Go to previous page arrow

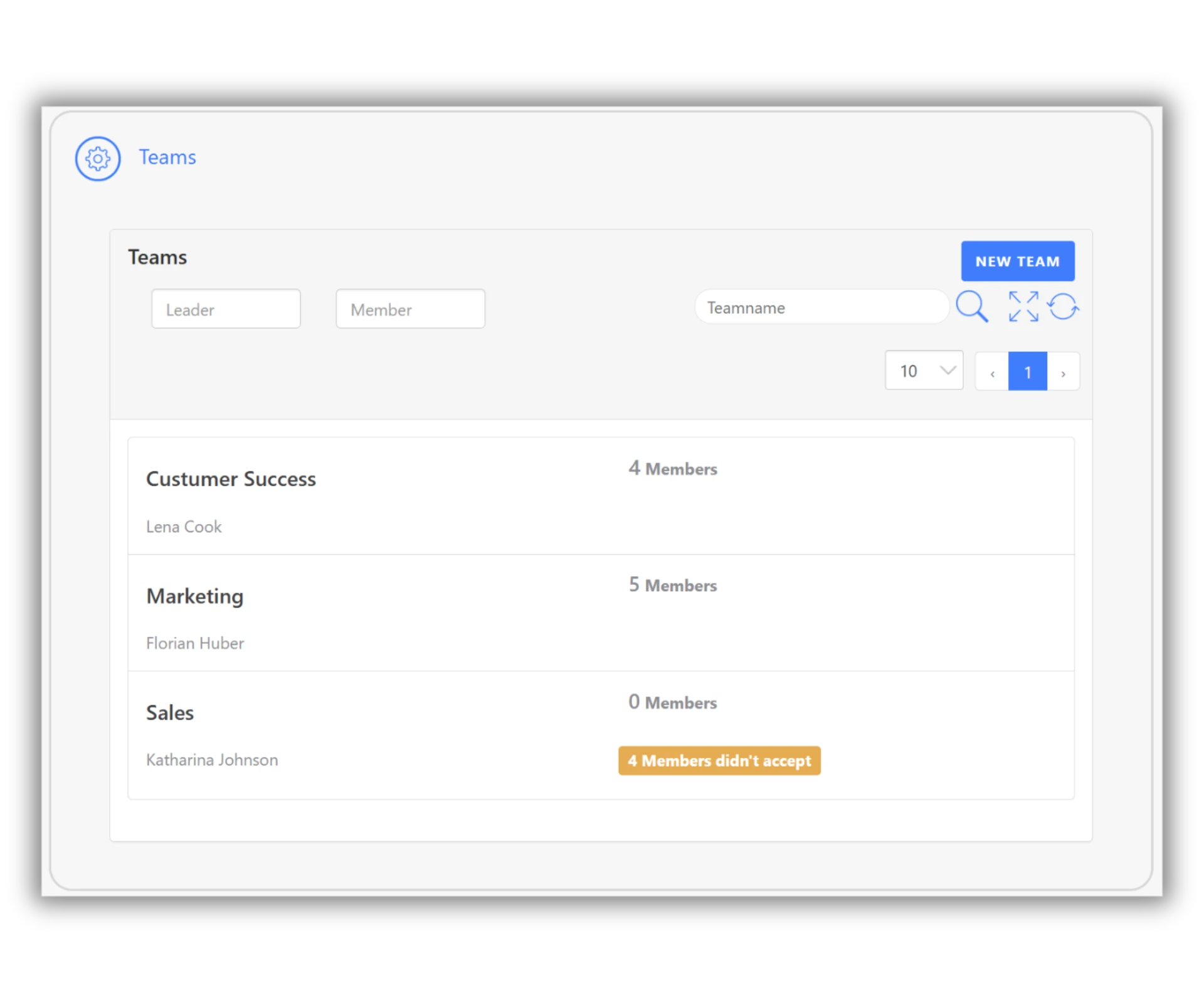pos(992,372)
